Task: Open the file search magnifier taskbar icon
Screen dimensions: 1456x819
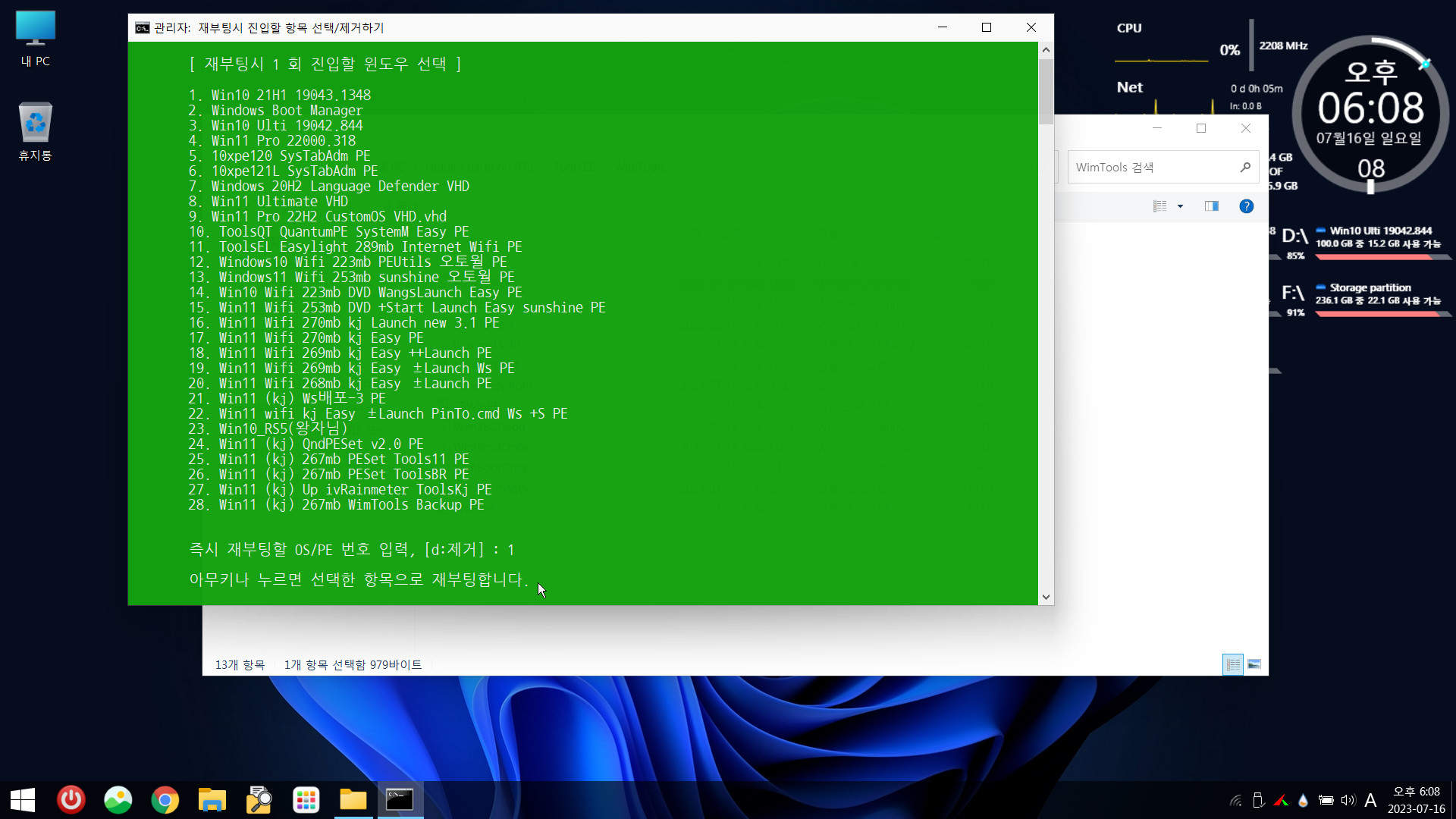Action: click(x=259, y=800)
